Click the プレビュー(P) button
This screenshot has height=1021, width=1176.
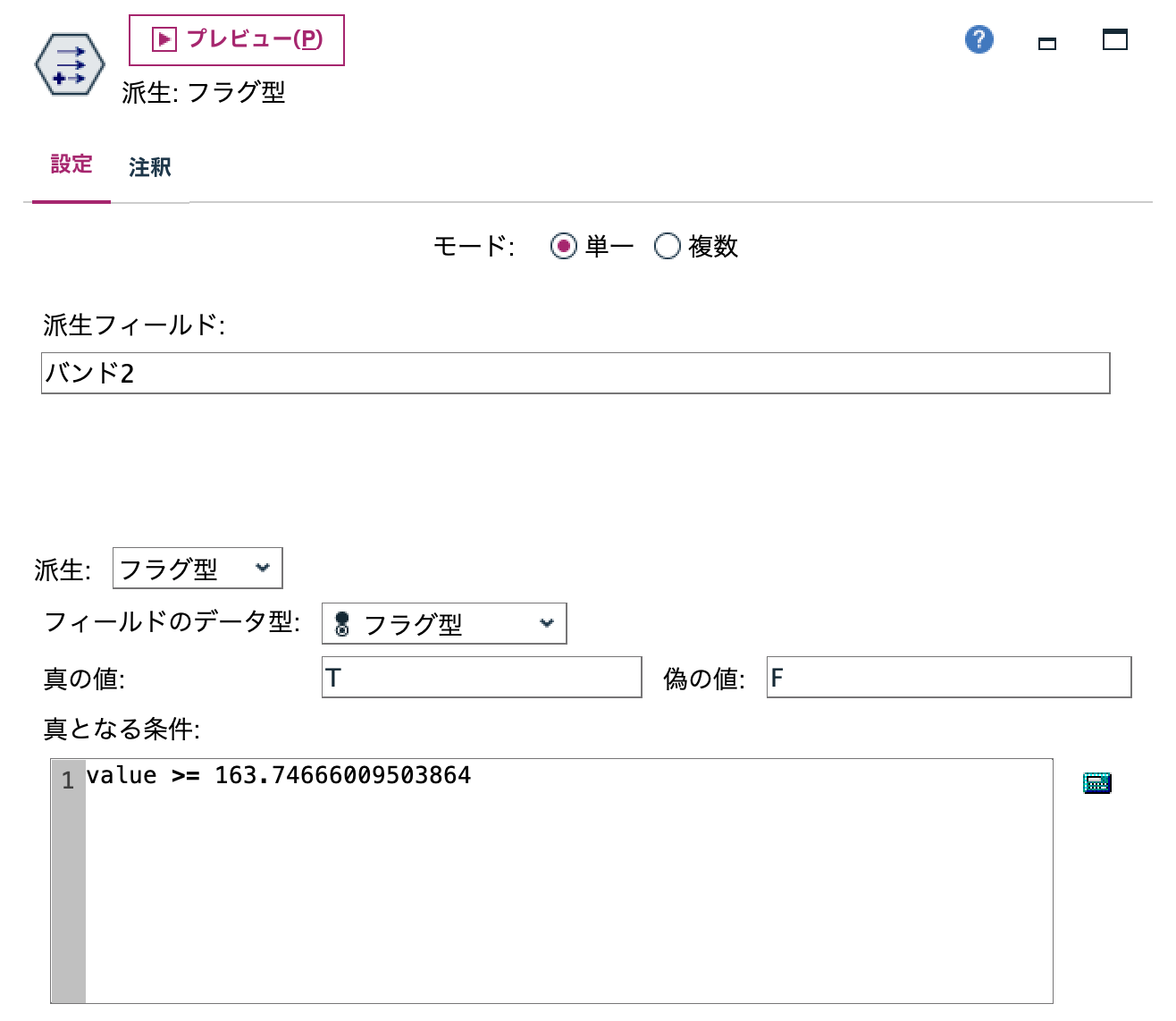[236, 39]
